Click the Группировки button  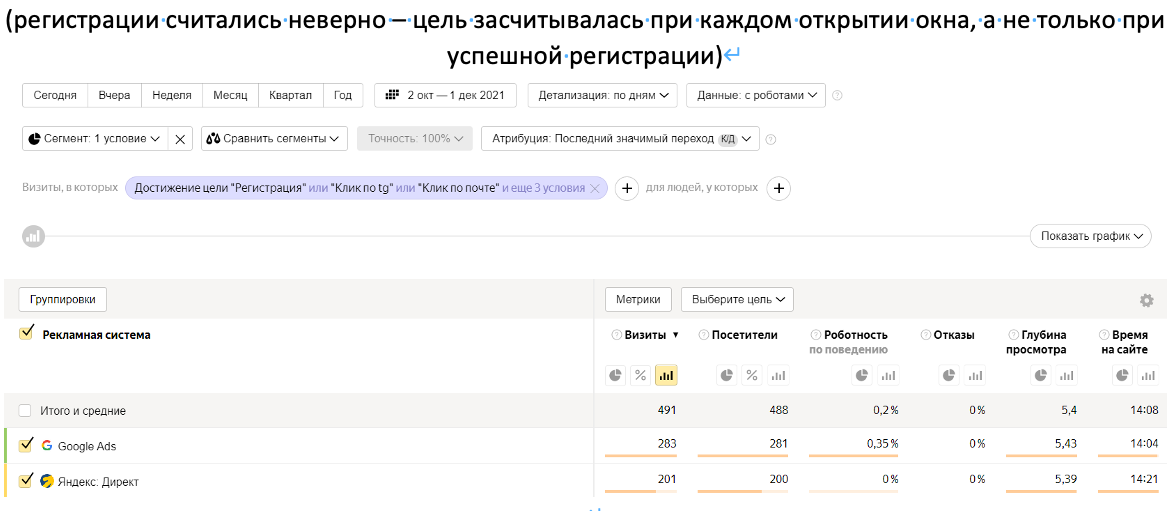coord(63,299)
